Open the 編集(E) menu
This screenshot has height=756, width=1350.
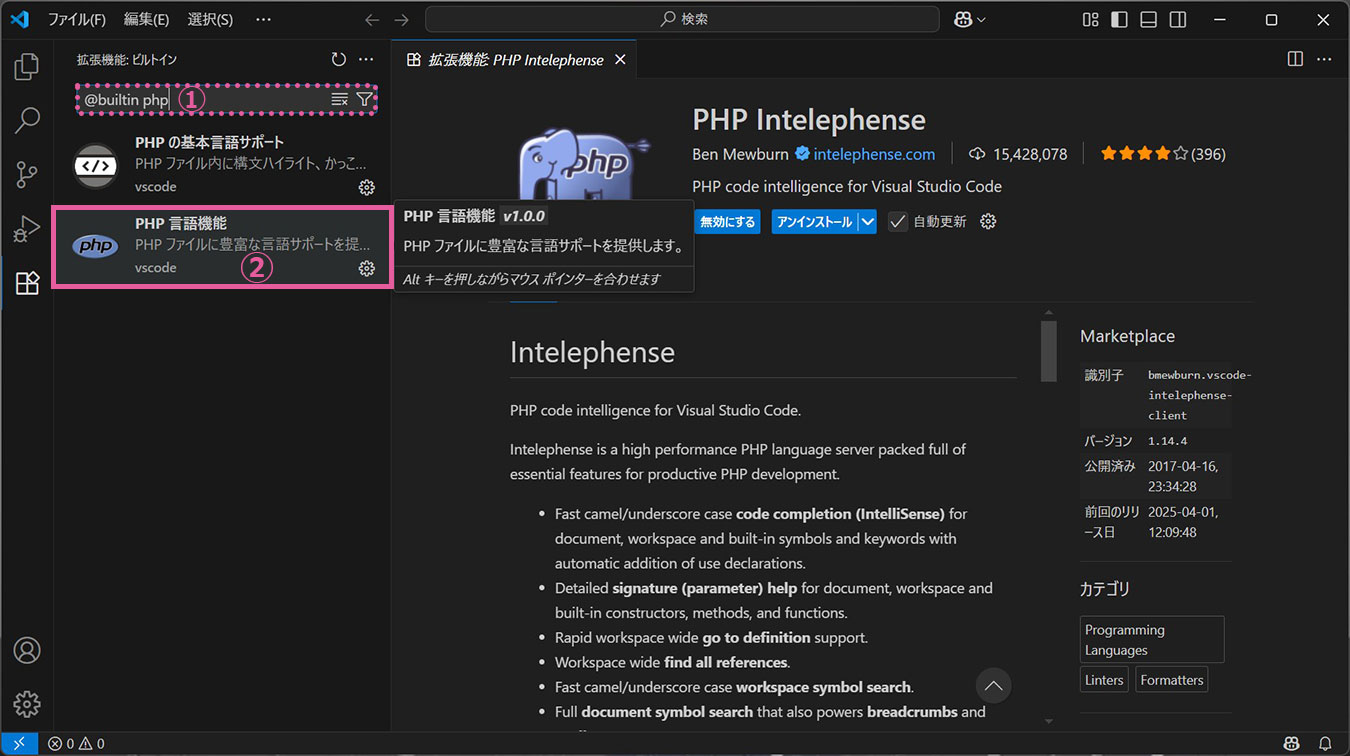pyautogui.click(x=146, y=19)
